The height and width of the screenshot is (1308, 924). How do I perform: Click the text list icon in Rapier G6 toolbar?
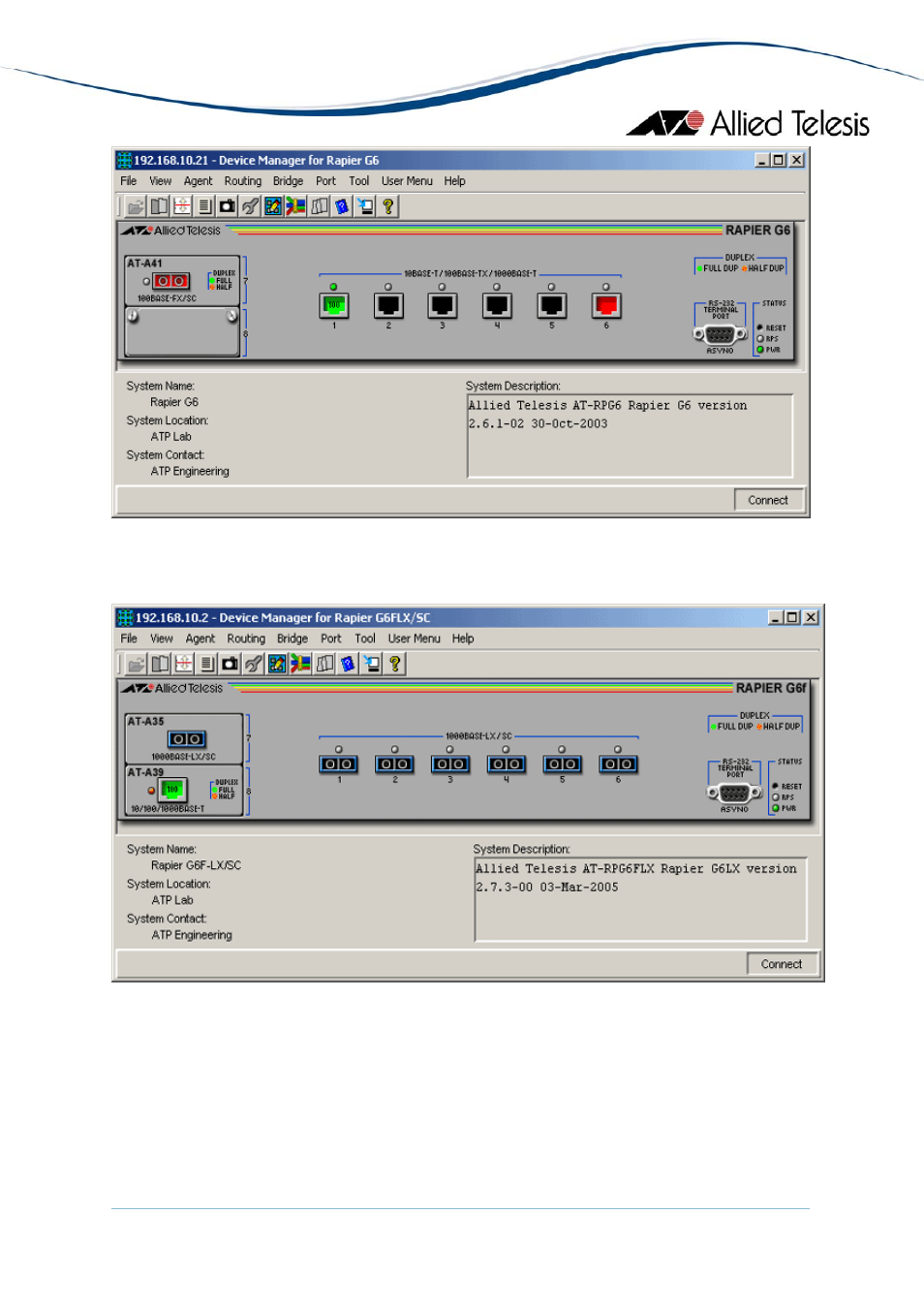click(204, 206)
